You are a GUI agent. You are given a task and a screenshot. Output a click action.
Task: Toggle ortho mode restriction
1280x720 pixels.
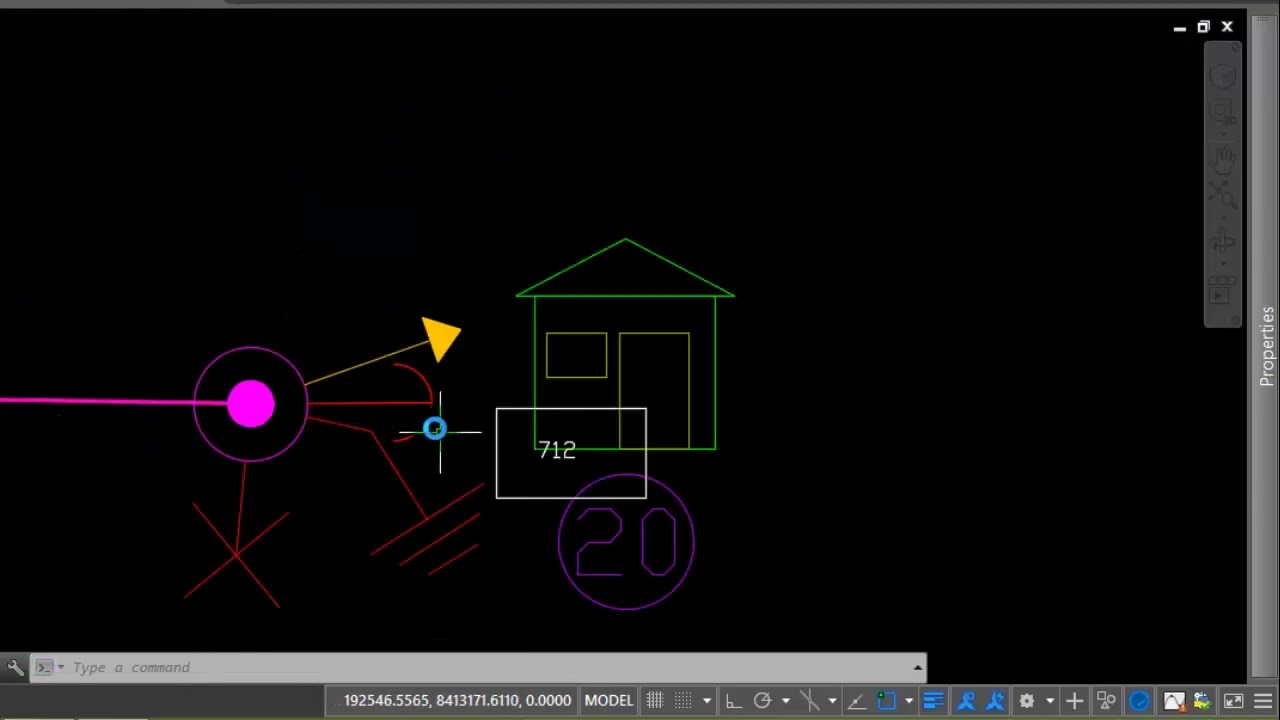click(733, 701)
